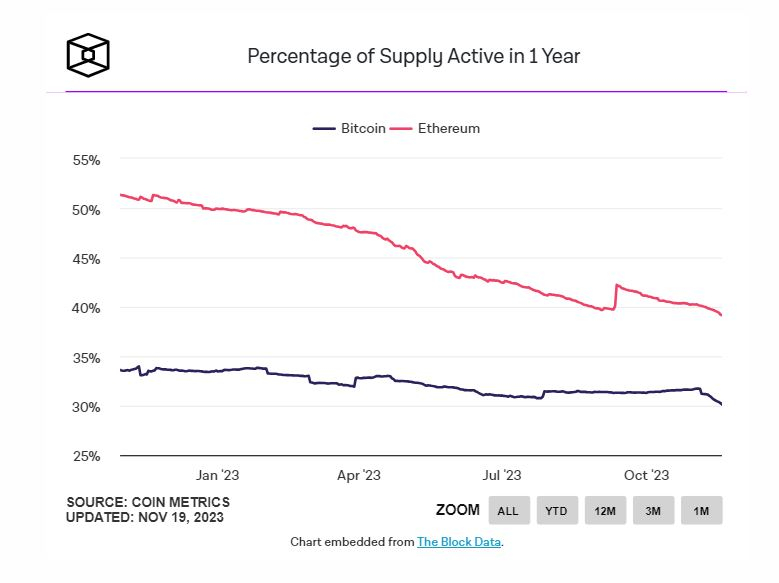779x583 pixels.
Task: Click the 55% y-axis label
Action: 86,160
